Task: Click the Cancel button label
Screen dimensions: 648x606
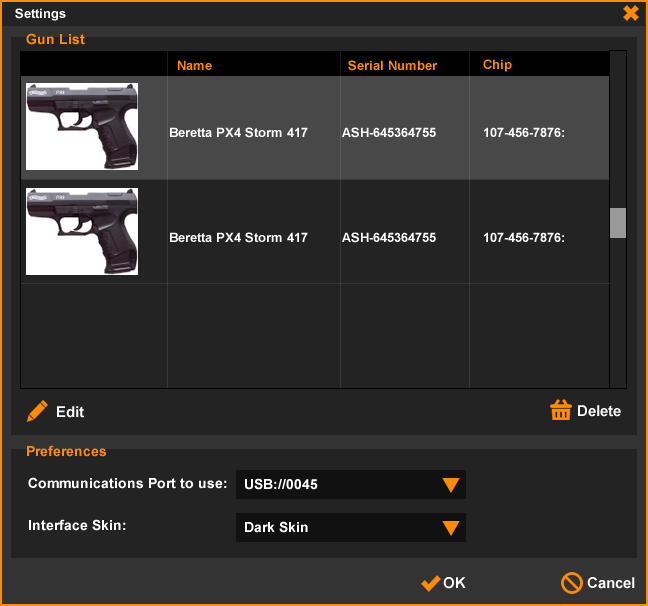Action: (611, 583)
